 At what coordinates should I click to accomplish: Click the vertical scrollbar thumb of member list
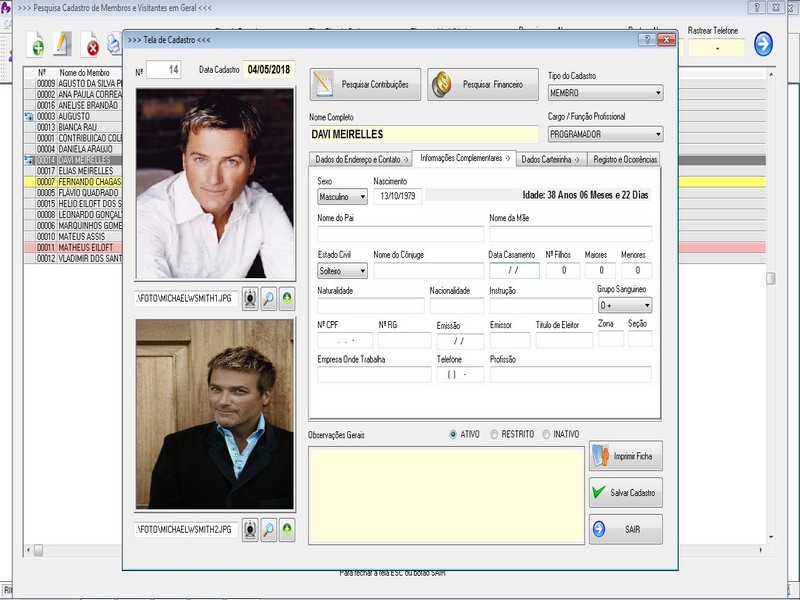[770, 278]
